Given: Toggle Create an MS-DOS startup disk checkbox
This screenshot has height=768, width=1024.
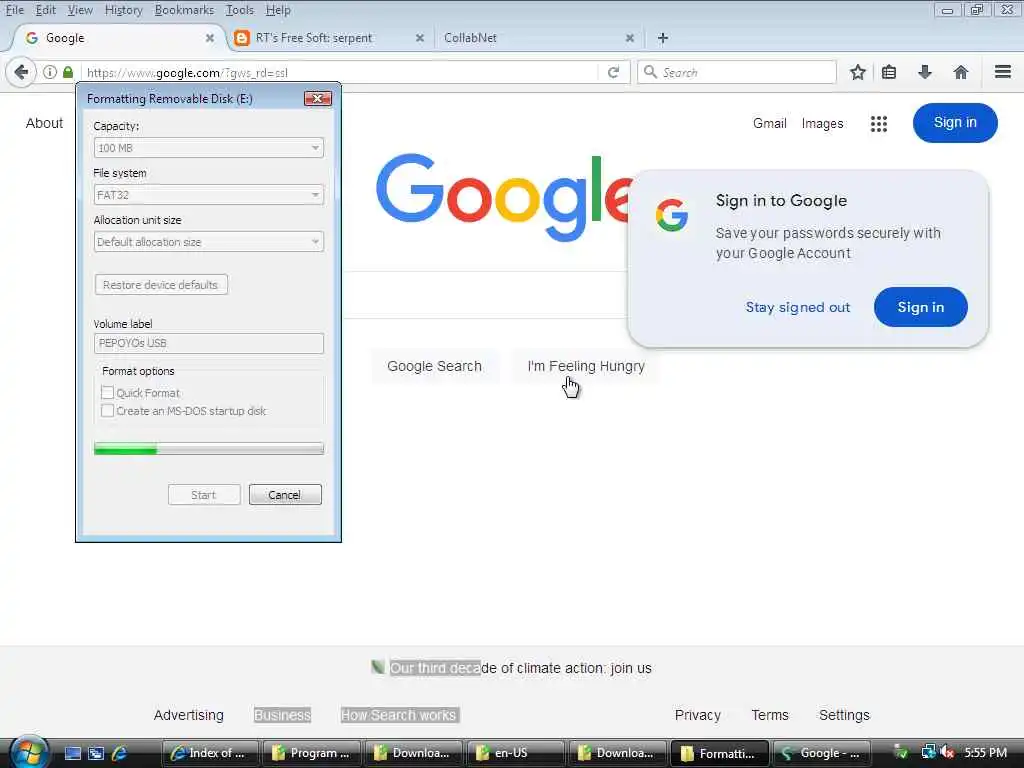Looking at the screenshot, I should 107,411.
